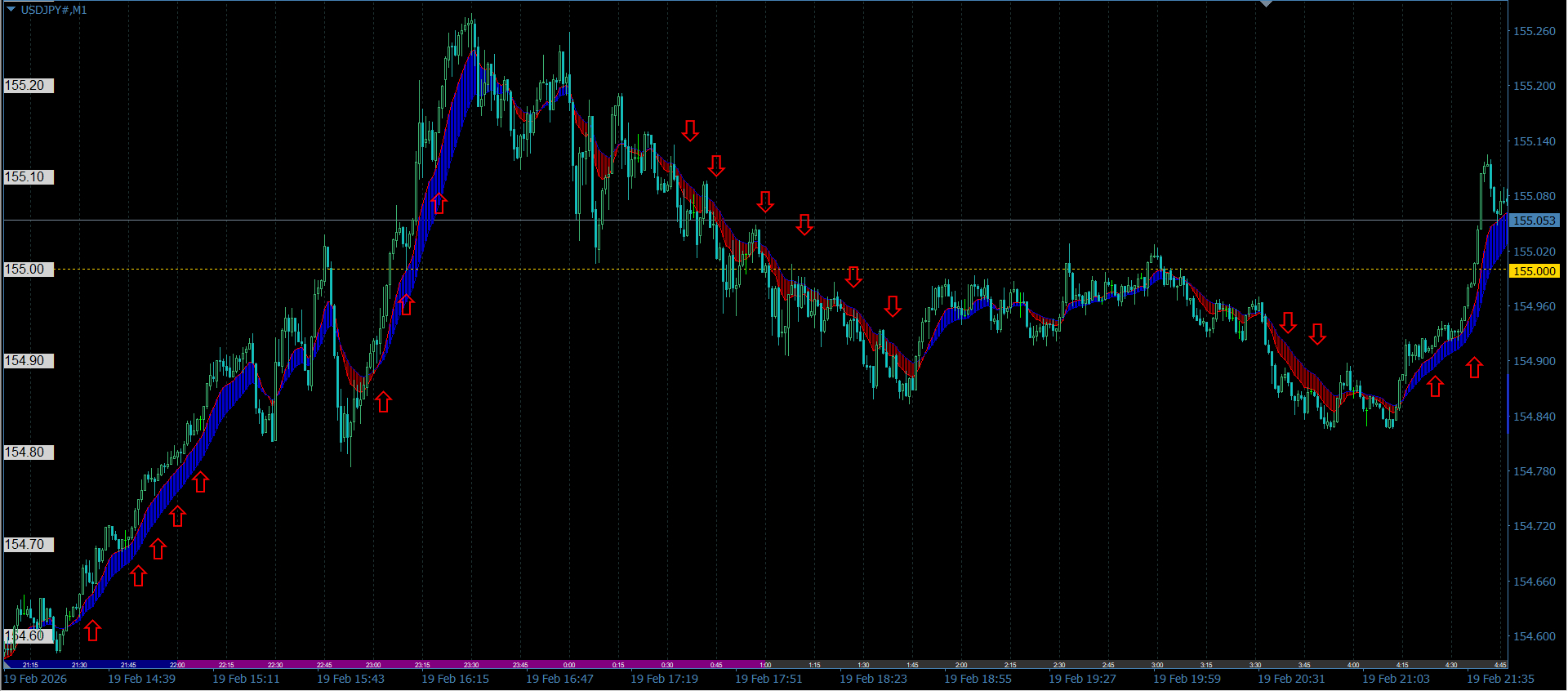The width and height of the screenshot is (1568, 691).
Task: Click the 155.00 price label on the left
Action: (x=29, y=270)
